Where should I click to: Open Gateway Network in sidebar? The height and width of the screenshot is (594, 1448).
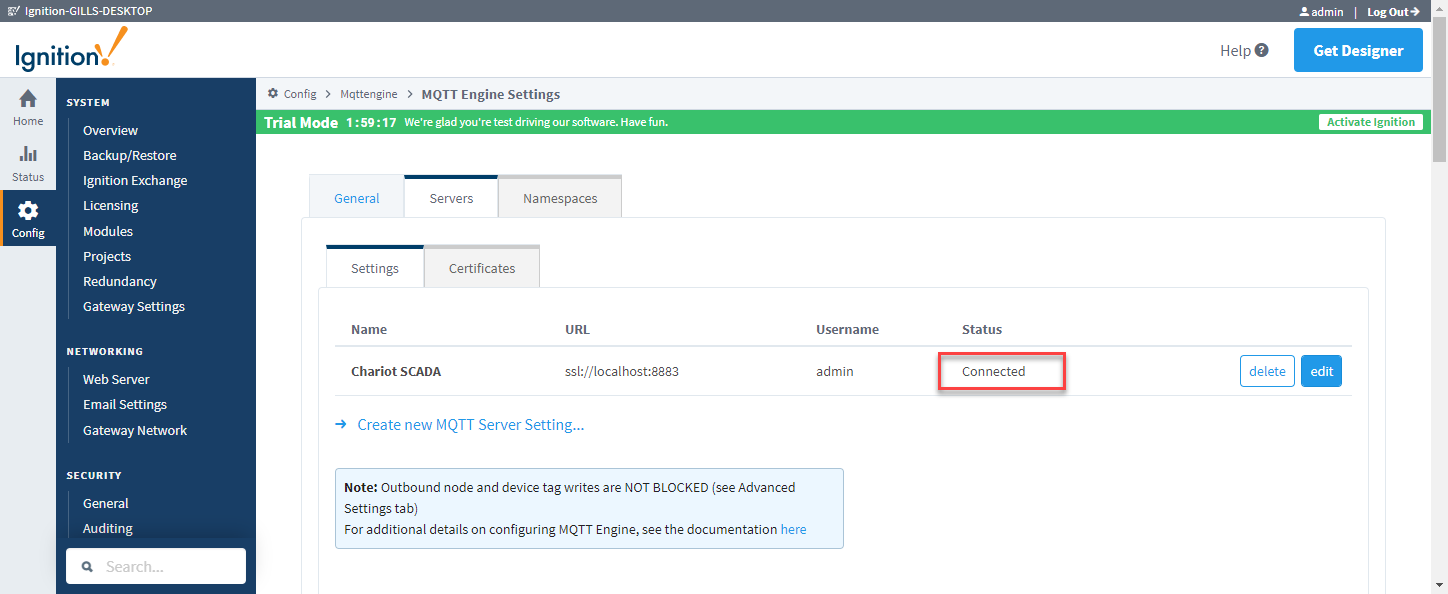click(135, 430)
